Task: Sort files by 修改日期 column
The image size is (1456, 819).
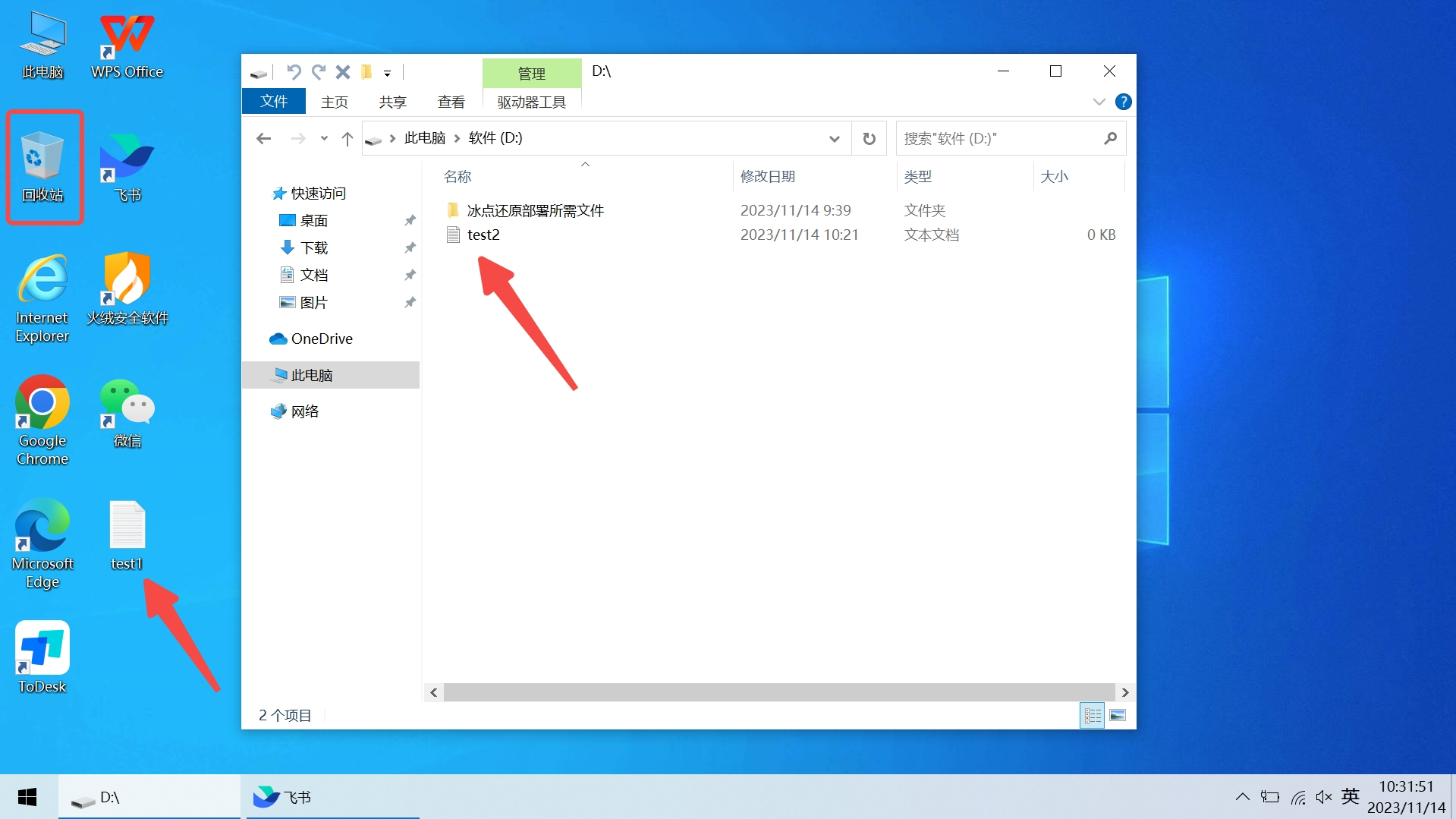Action: (768, 177)
